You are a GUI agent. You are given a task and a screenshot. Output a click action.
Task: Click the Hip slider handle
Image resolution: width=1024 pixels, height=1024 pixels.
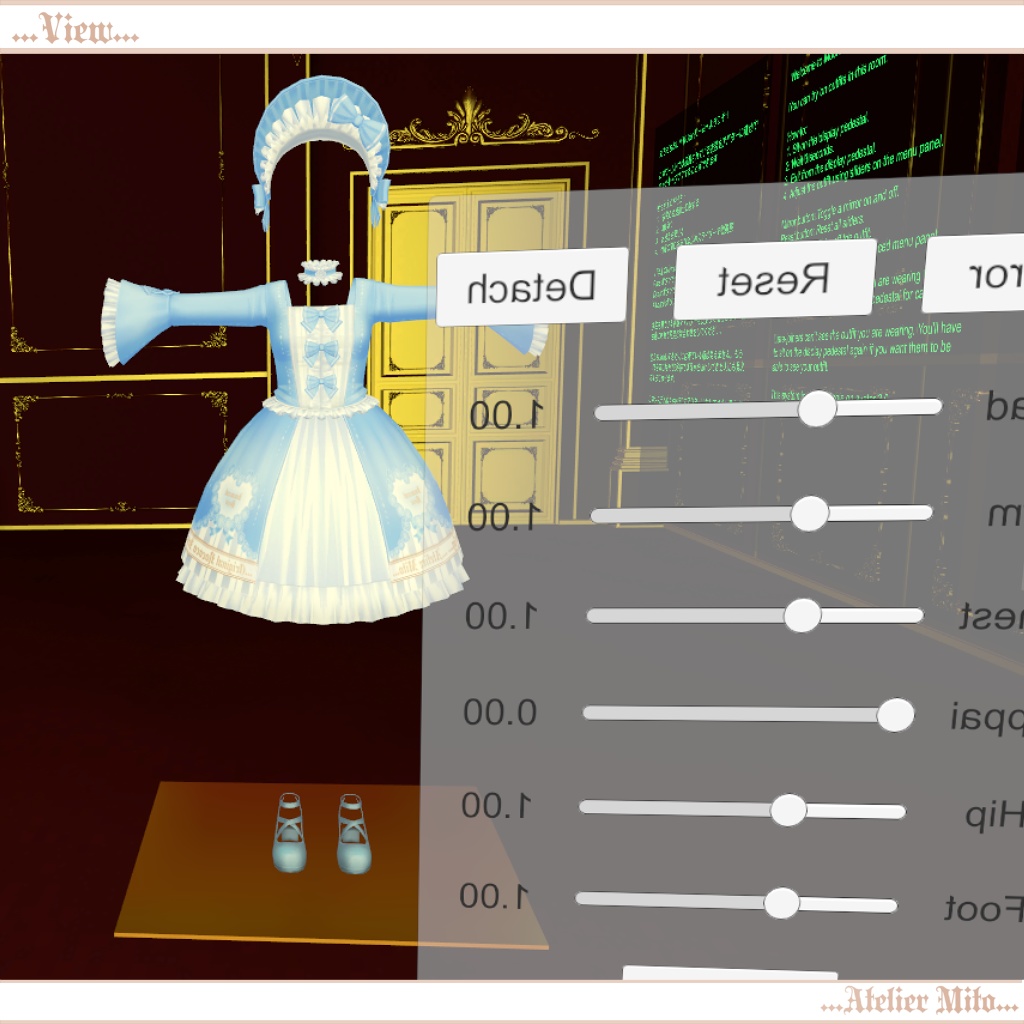coord(788,810)
